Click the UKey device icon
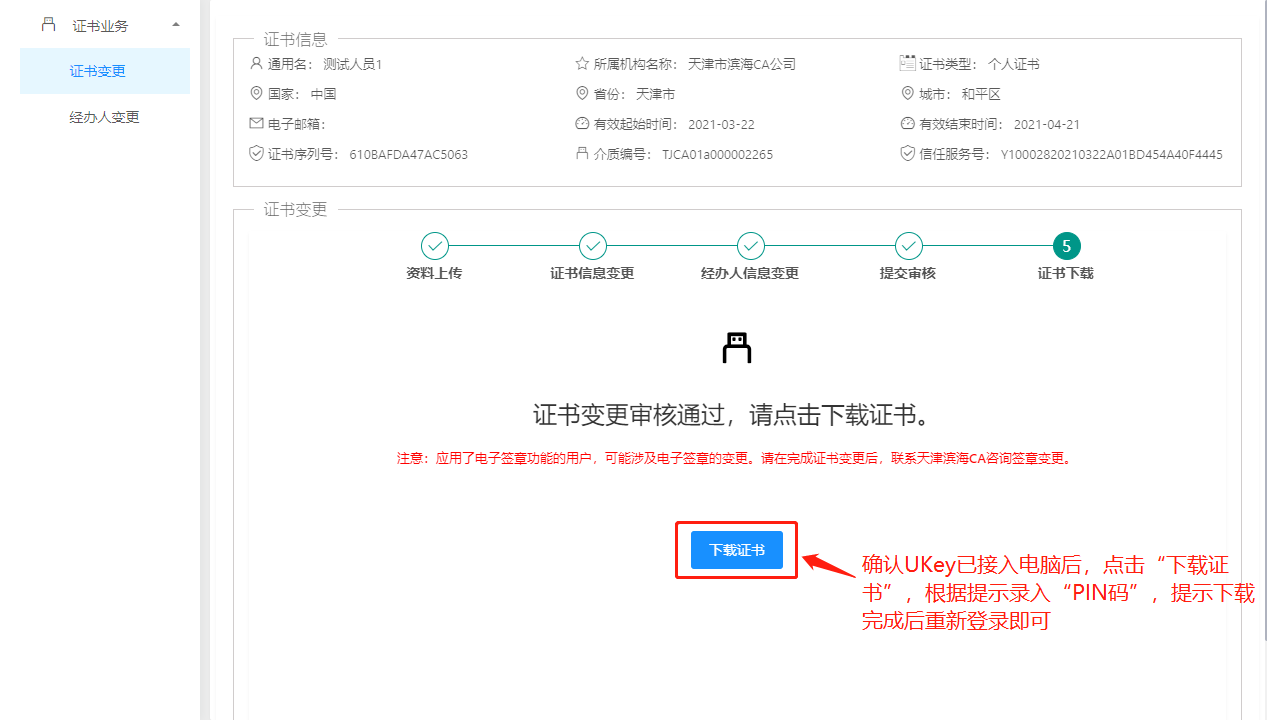The height and width of the screenshot is (720, 1267). (x=736, y=347)
